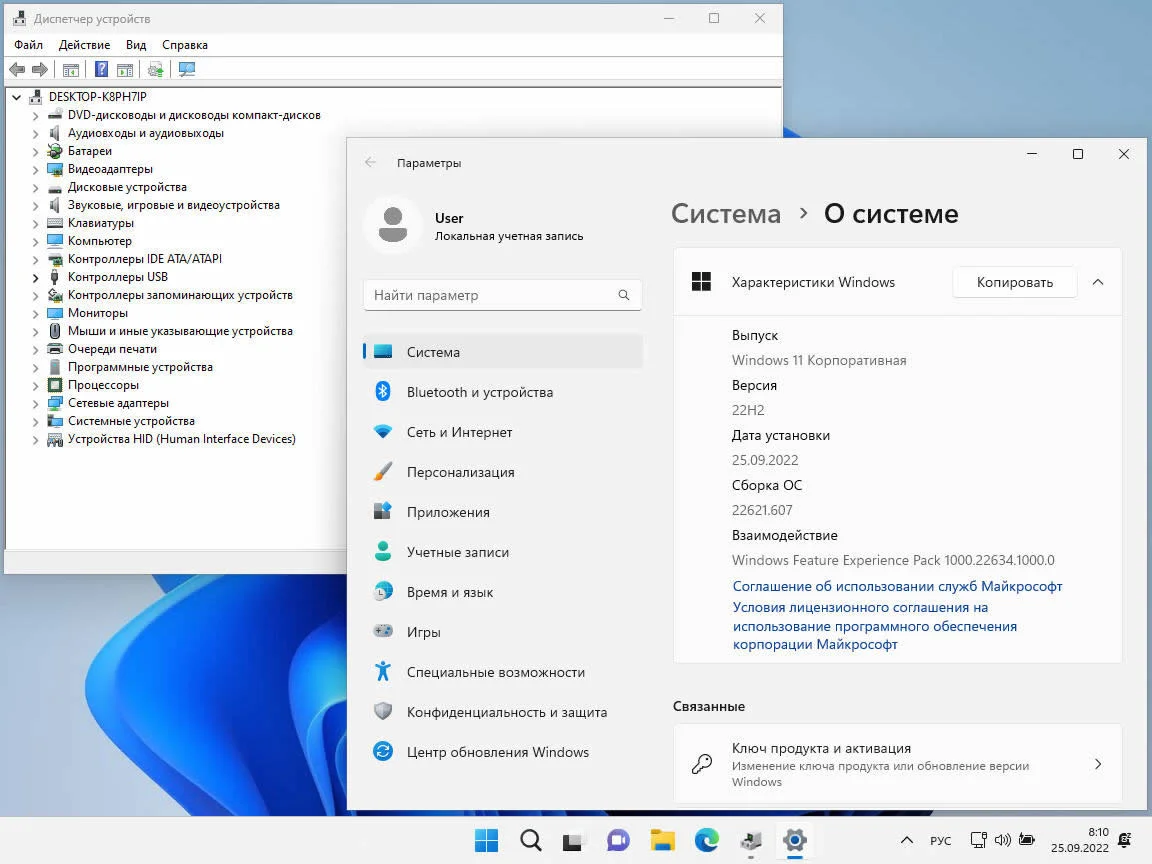Click the Help icon in Device Manager toolbar
Screen dimensions: 1152x864
coord(101,69)
